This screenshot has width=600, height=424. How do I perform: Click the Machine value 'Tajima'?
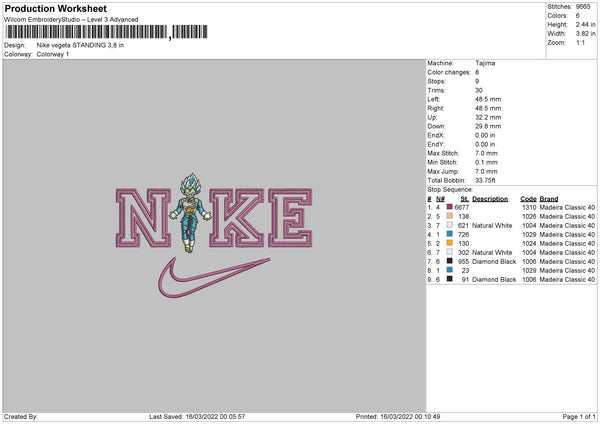coord(485,63)
